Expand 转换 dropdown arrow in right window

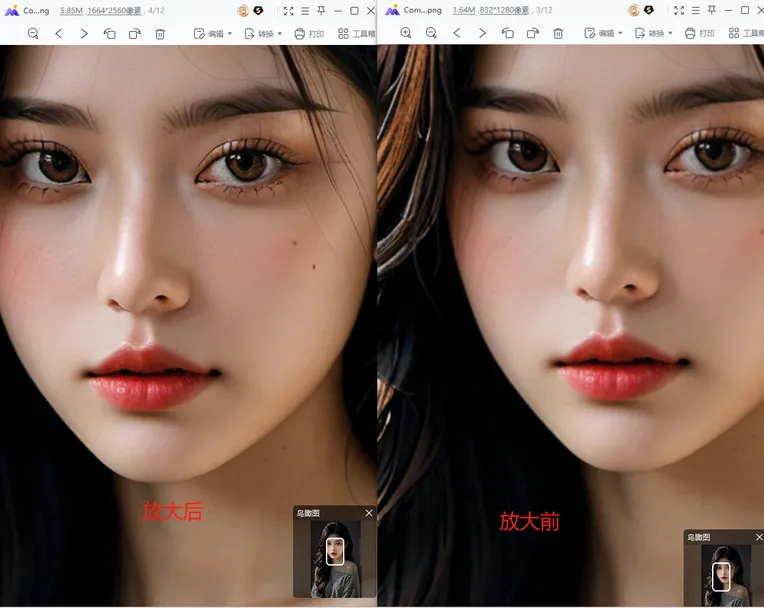pos(670,33)
